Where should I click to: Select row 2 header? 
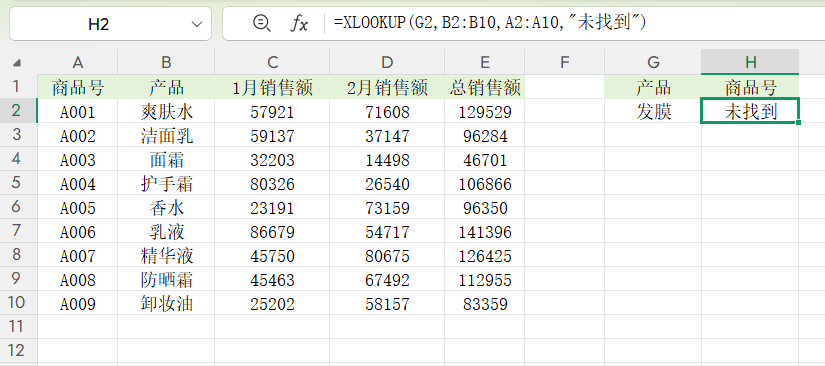(x=18, y=110)
